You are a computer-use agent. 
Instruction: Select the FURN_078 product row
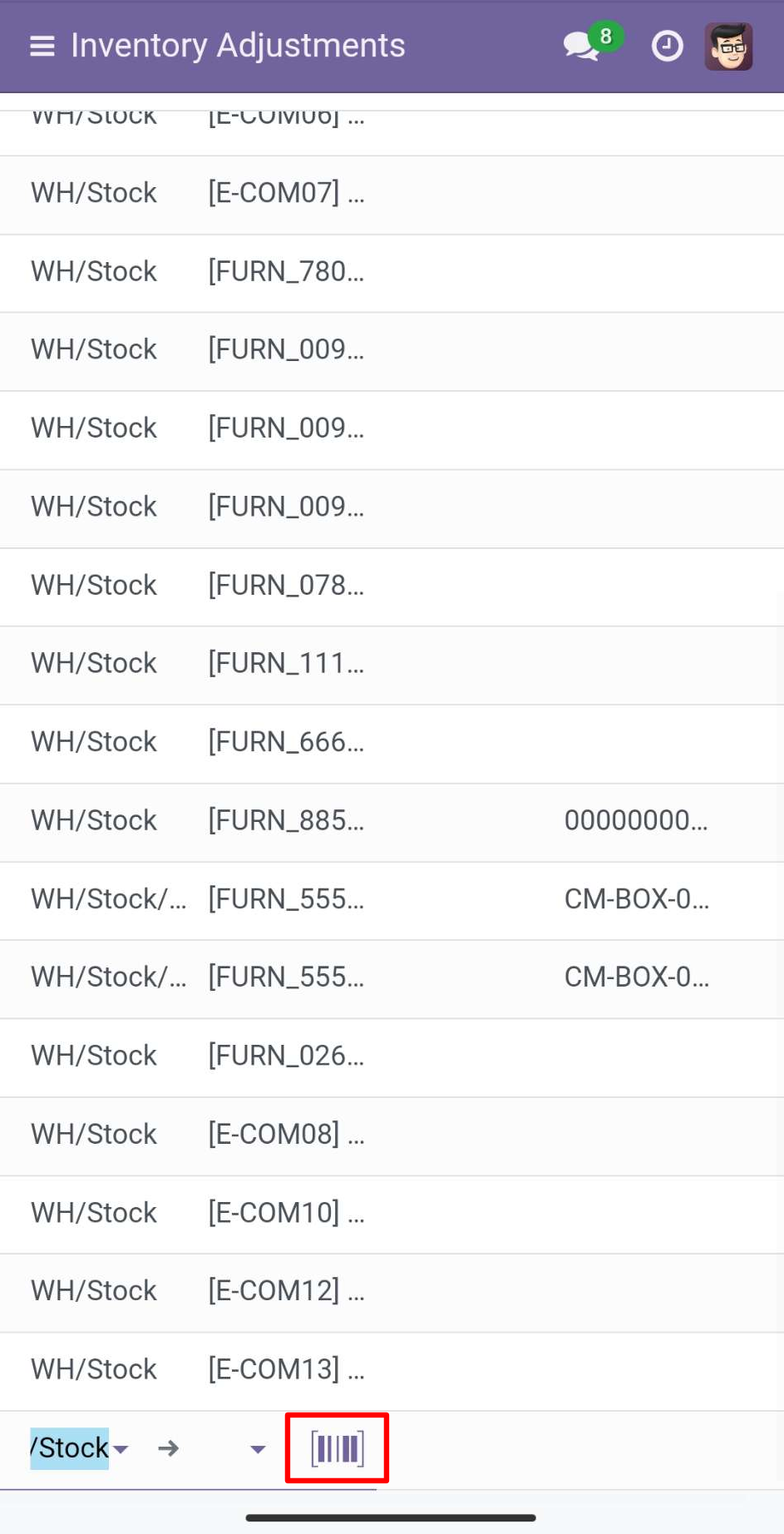[x=392, y=586]
